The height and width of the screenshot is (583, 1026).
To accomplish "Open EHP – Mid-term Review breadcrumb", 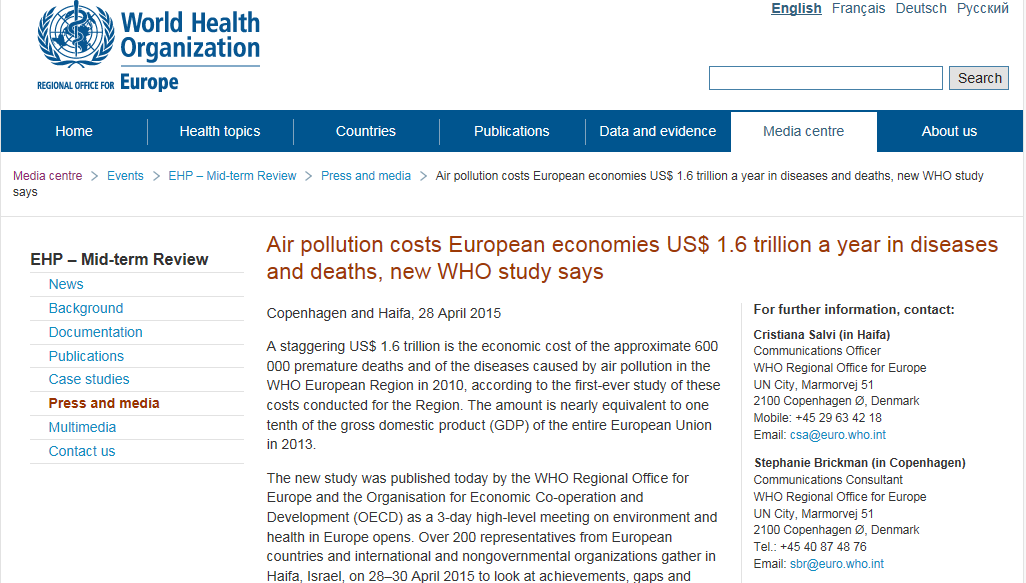I will (232, 176).
